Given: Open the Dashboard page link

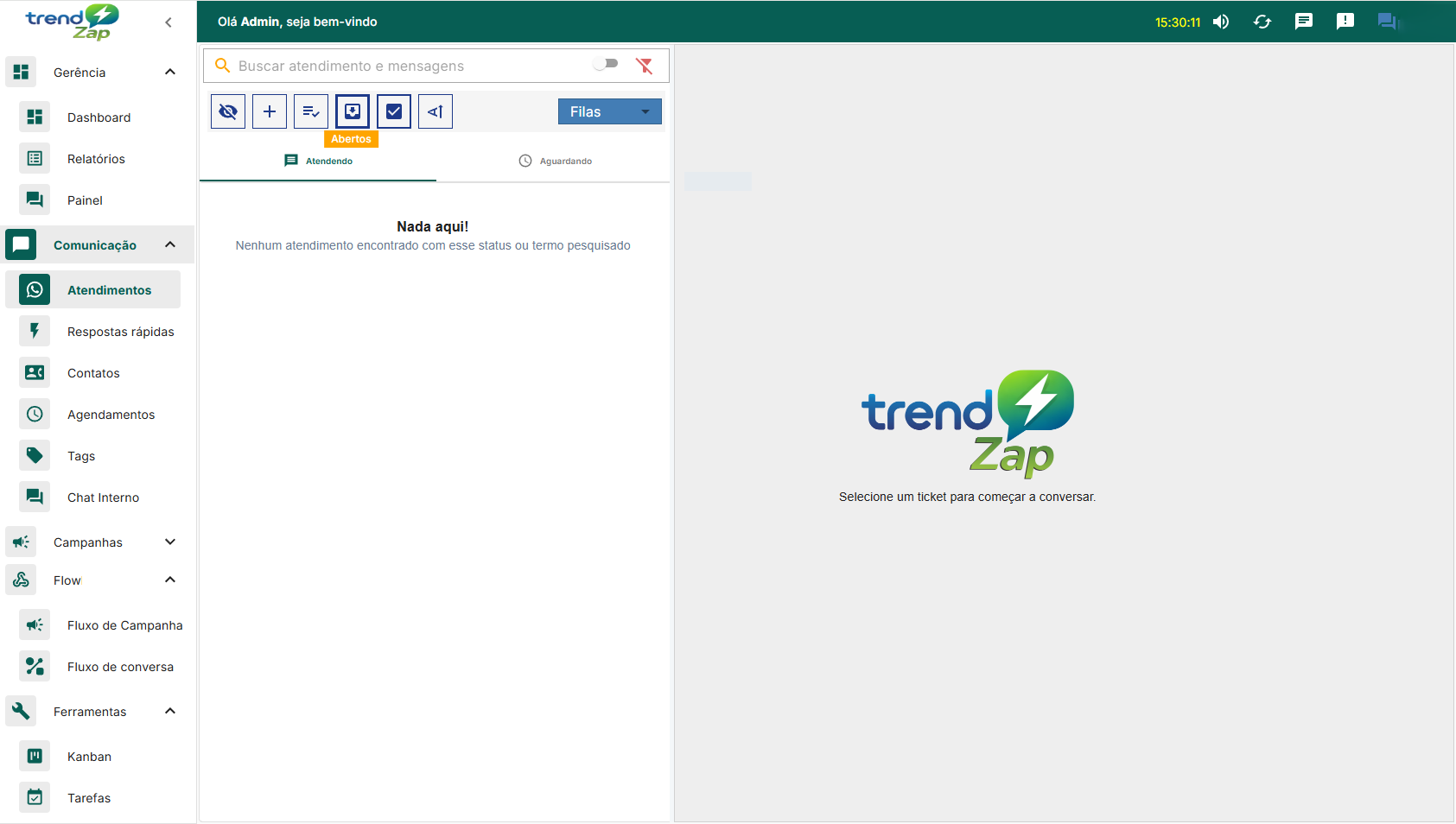Looking at the screenshot, I should point(99,117).
